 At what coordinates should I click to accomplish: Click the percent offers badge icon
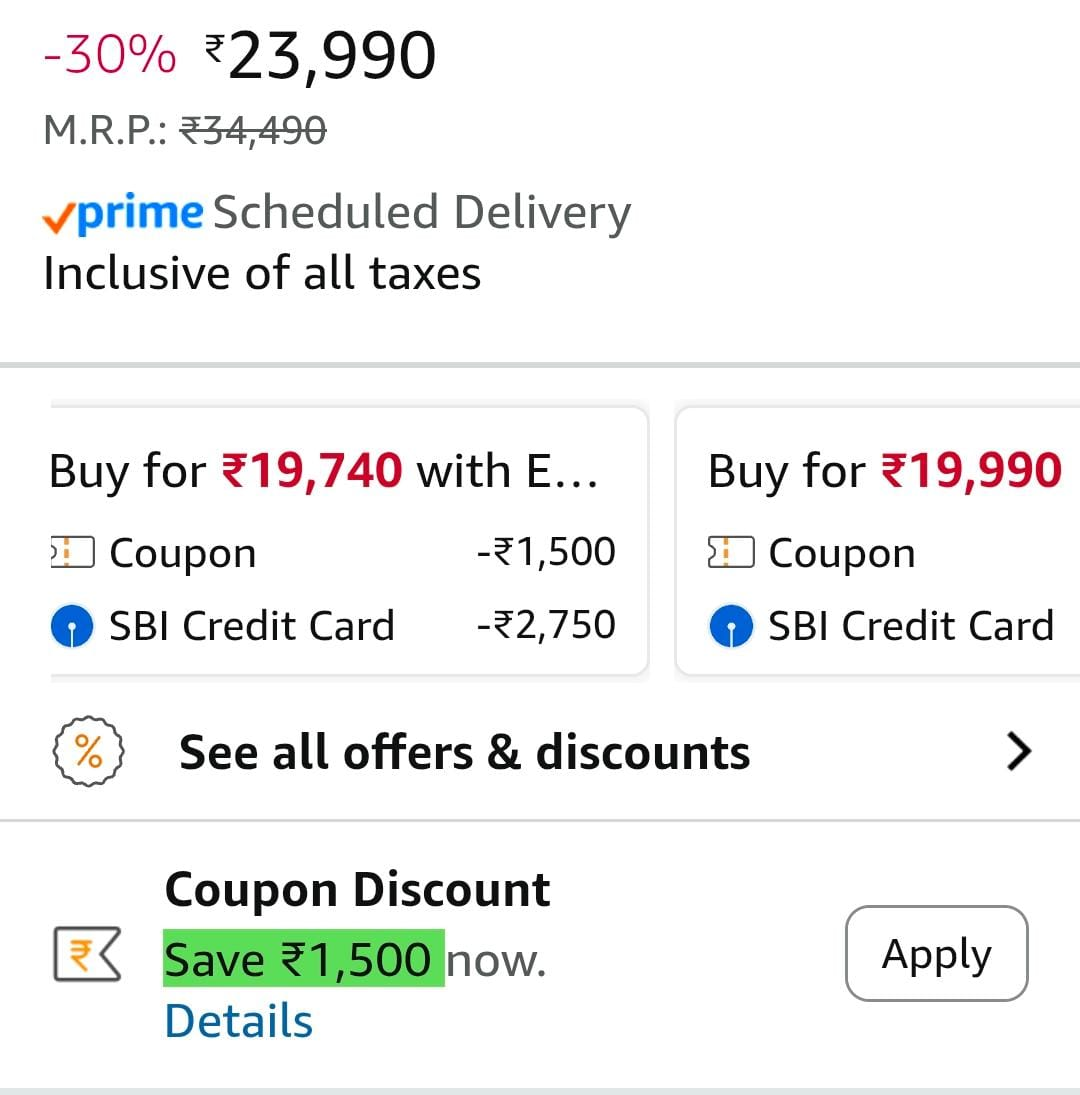[x=88, y=753]
